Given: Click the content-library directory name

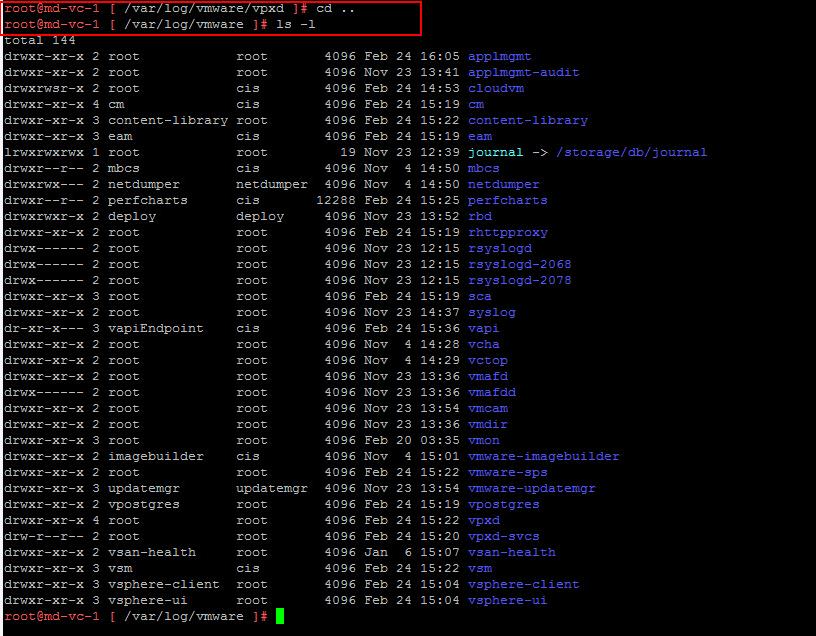Looking at the screenshot, I should click(x=527, y=121).
